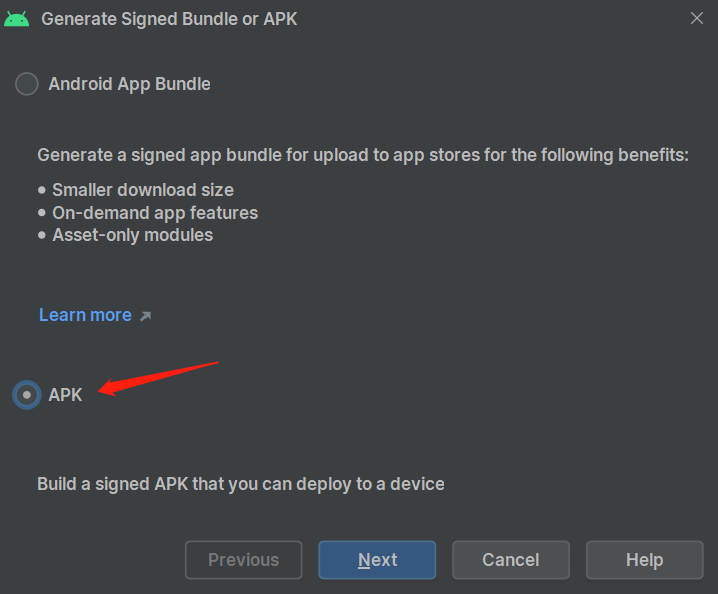Click the "On-demand app features" benefit text
718x594 pixels.
pos(155,213)
